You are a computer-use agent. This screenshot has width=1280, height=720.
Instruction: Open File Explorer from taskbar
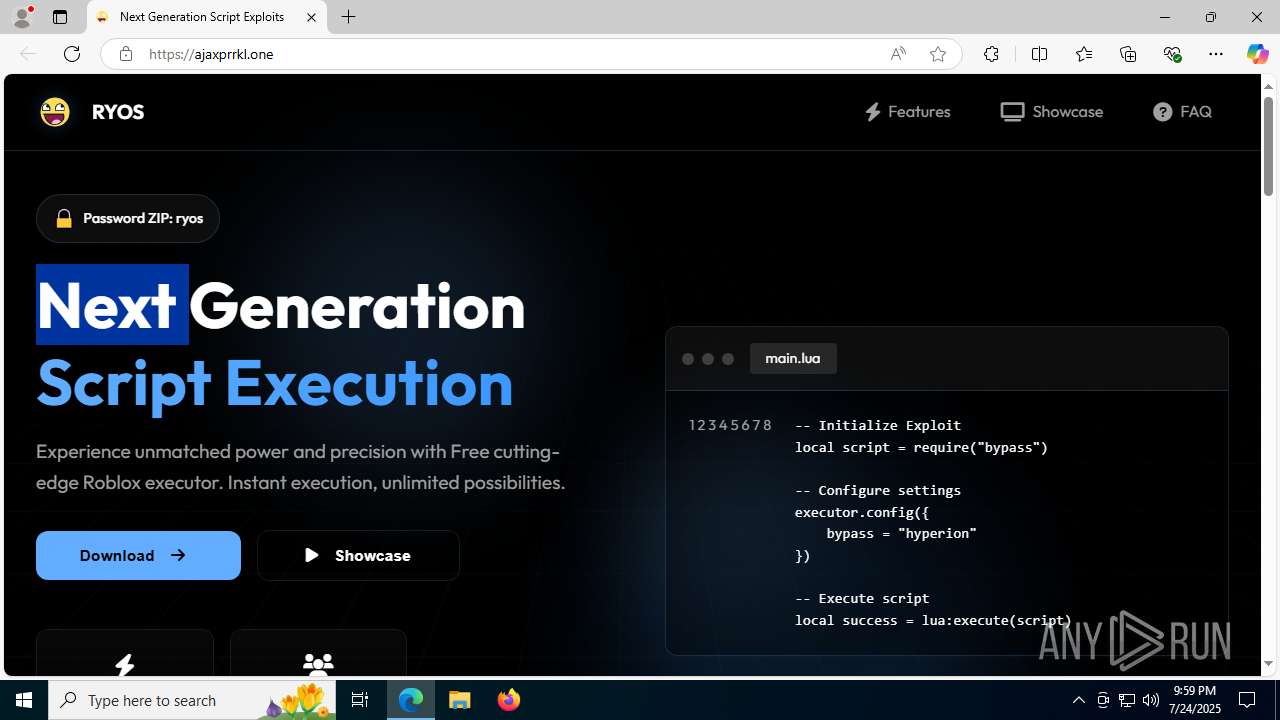pos(460,700)
